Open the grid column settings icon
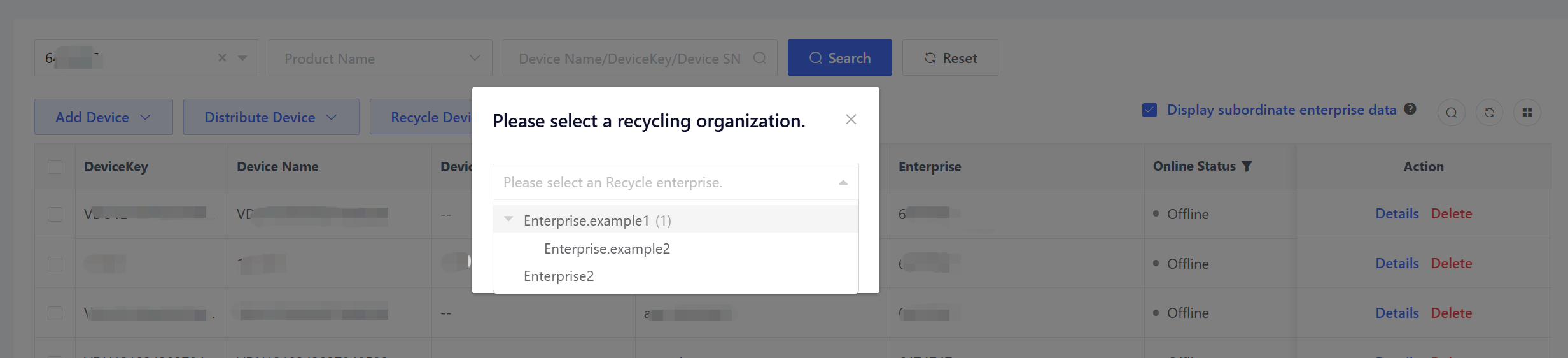1568x358 pixels. pos(1527,113)
